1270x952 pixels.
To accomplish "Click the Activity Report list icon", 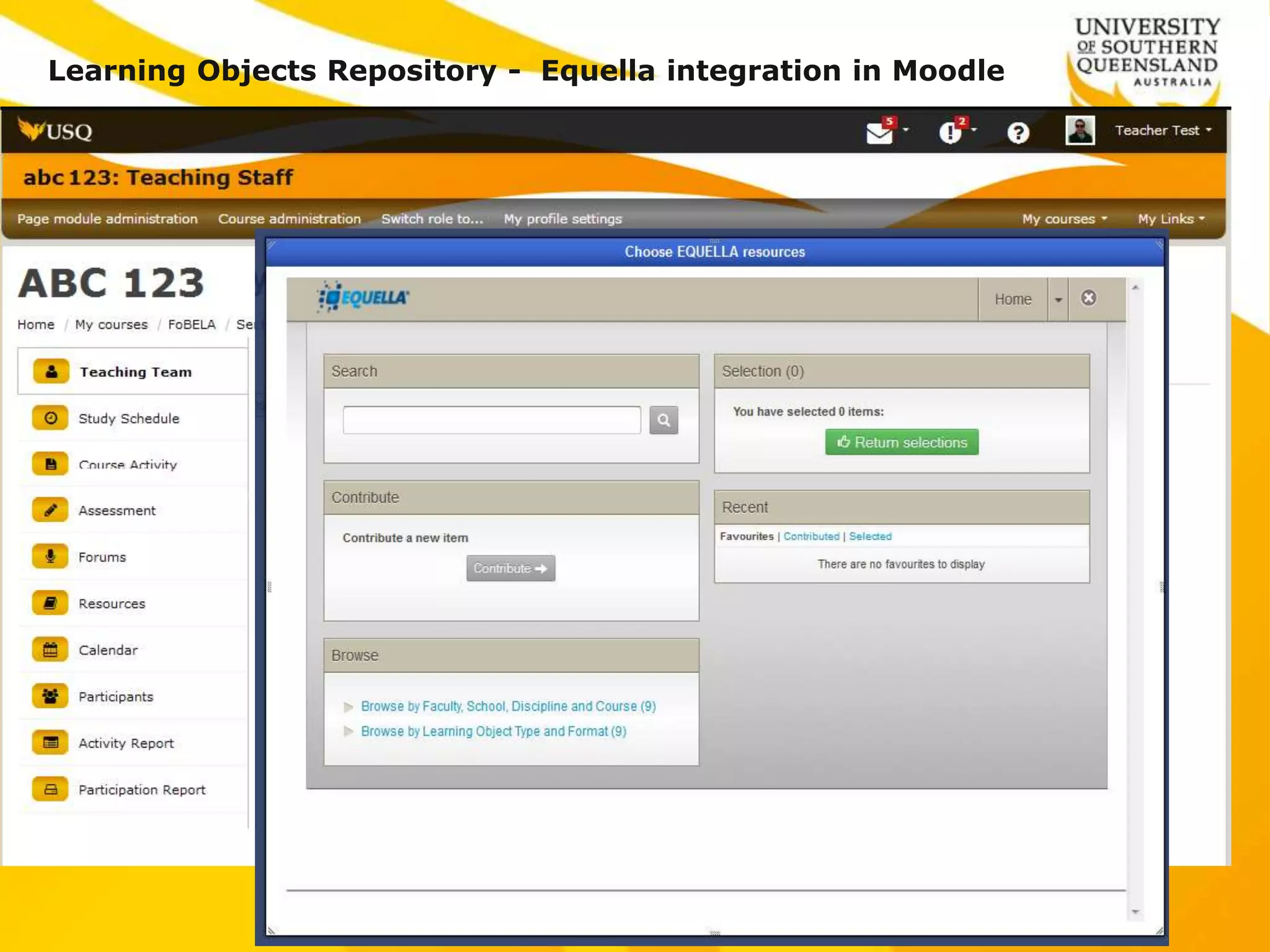I will point(51,743).
